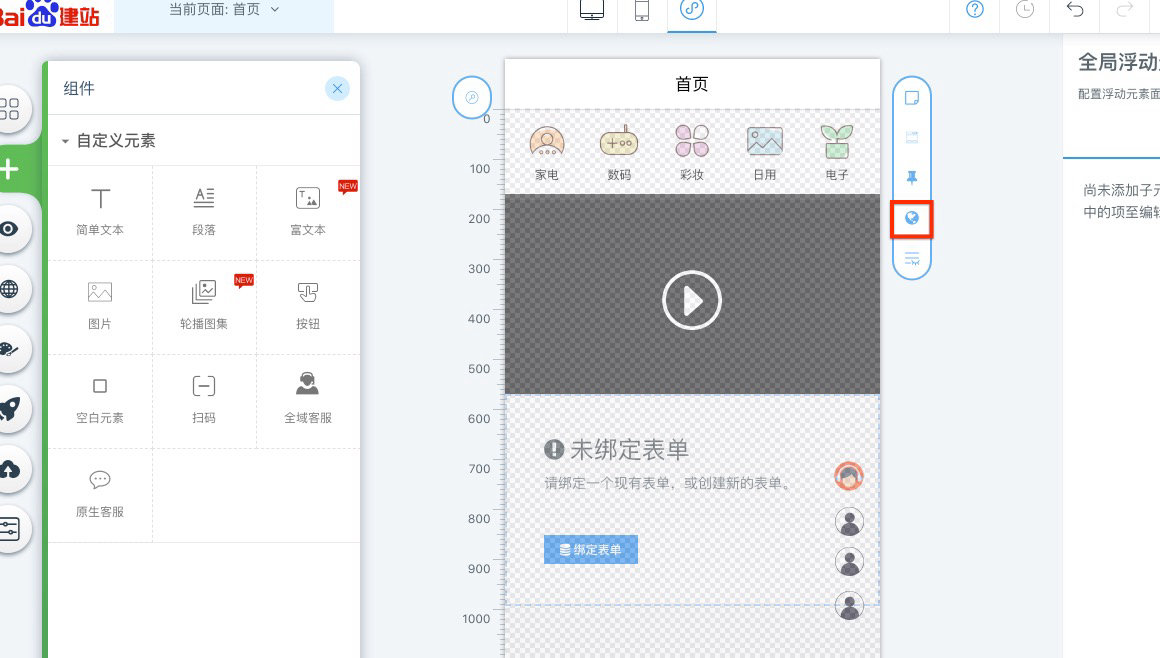Open the sliders settings sidebar icon
The width and height of the screenshot is (1160, 658).
[x=11, y=528]
